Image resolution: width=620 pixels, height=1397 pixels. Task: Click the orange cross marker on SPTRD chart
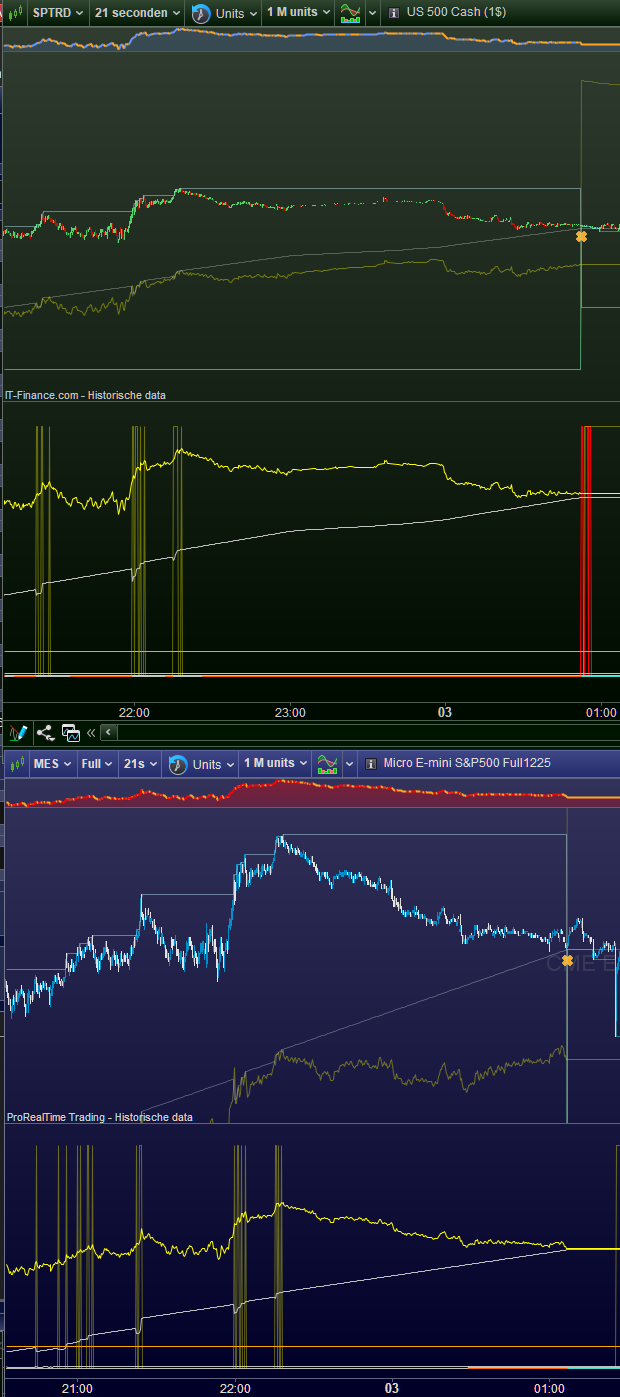point(581,236)
